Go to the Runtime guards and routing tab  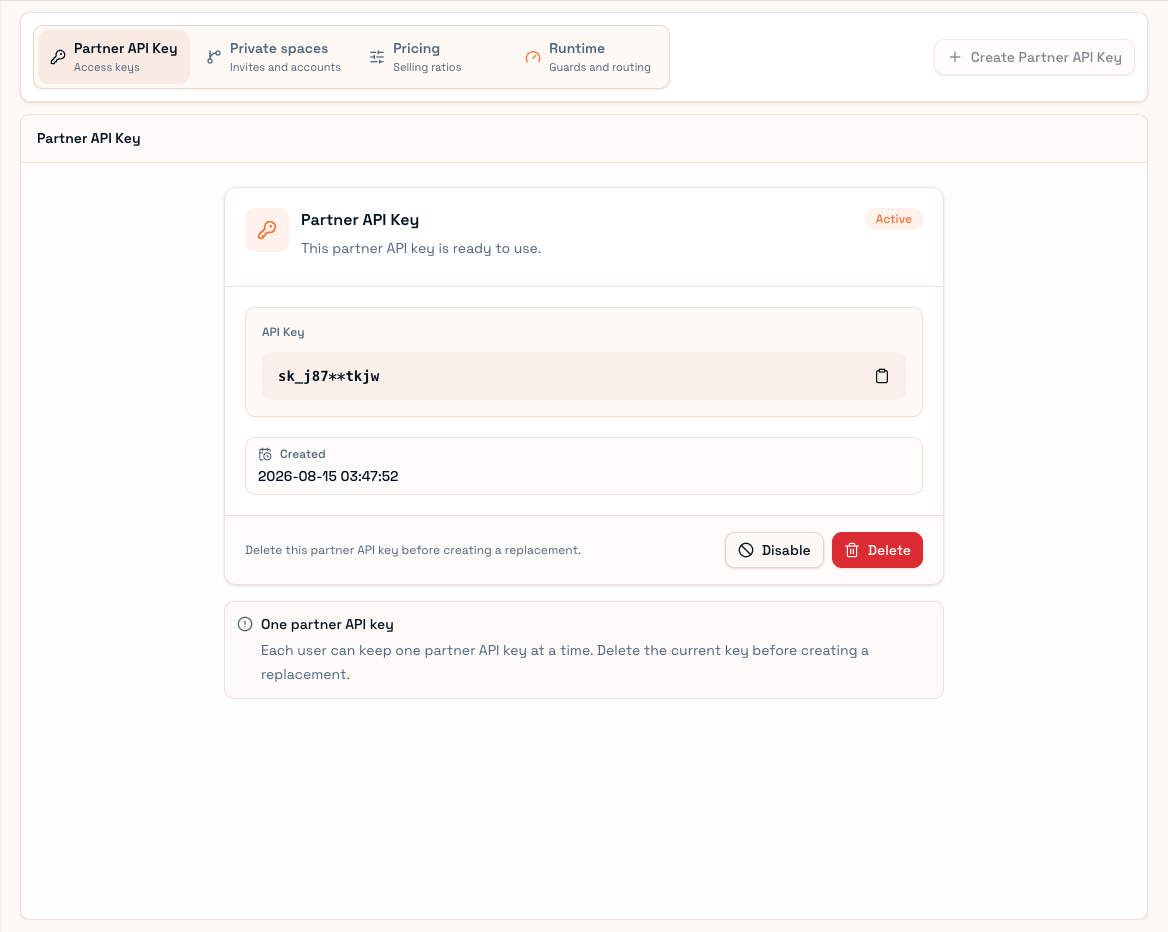588,57
